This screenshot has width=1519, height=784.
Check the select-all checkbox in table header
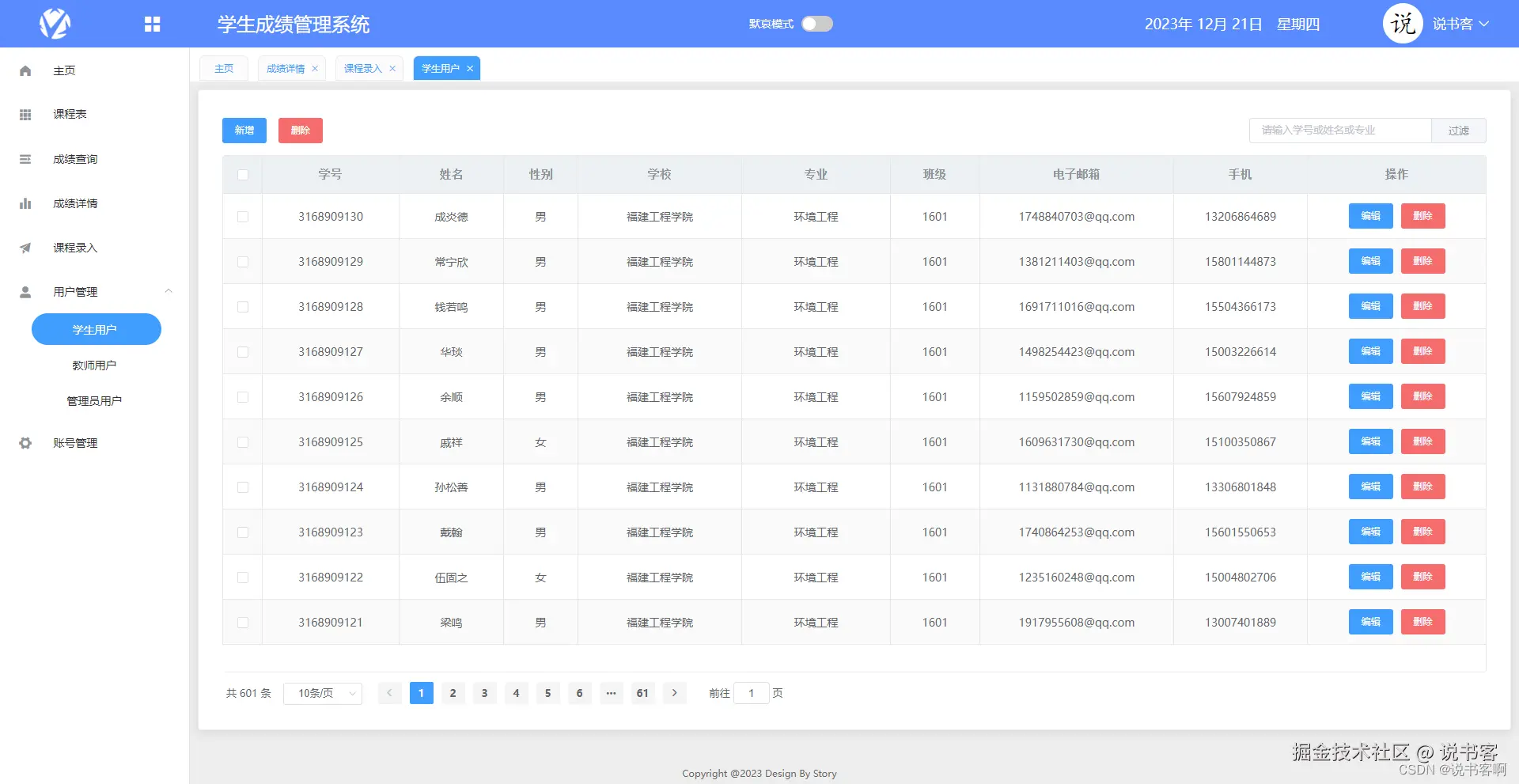[243, 175]
